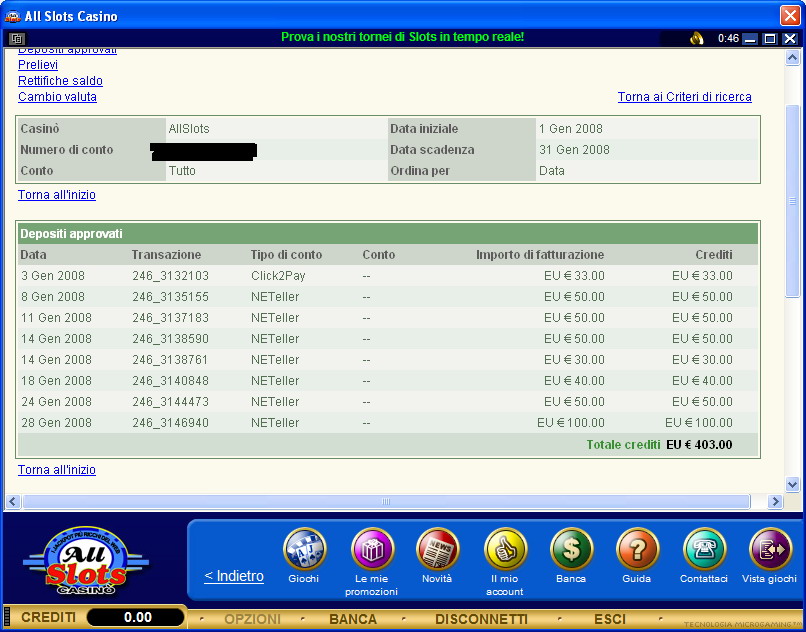Click the vertical scrollbar thumb
This screenshot has width=806, height=632.
(792, 201)
